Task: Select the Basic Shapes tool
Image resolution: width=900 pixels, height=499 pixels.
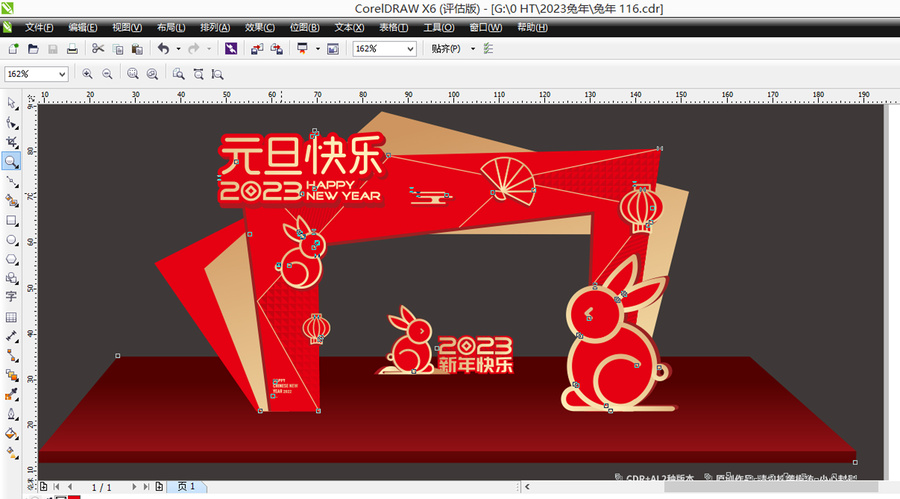Action: tap(11, 278)
